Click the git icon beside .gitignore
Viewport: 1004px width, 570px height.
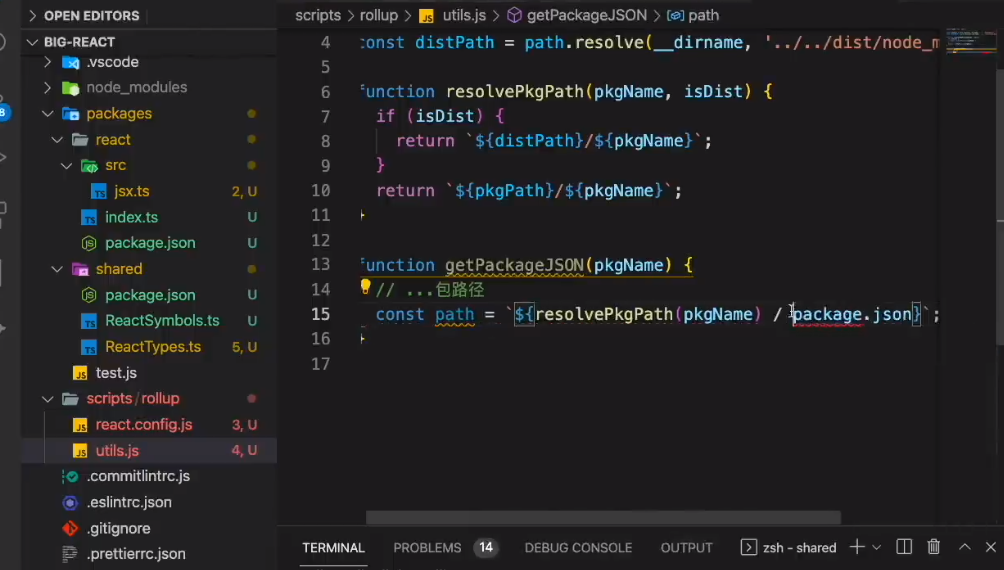(x=70, y=528)
